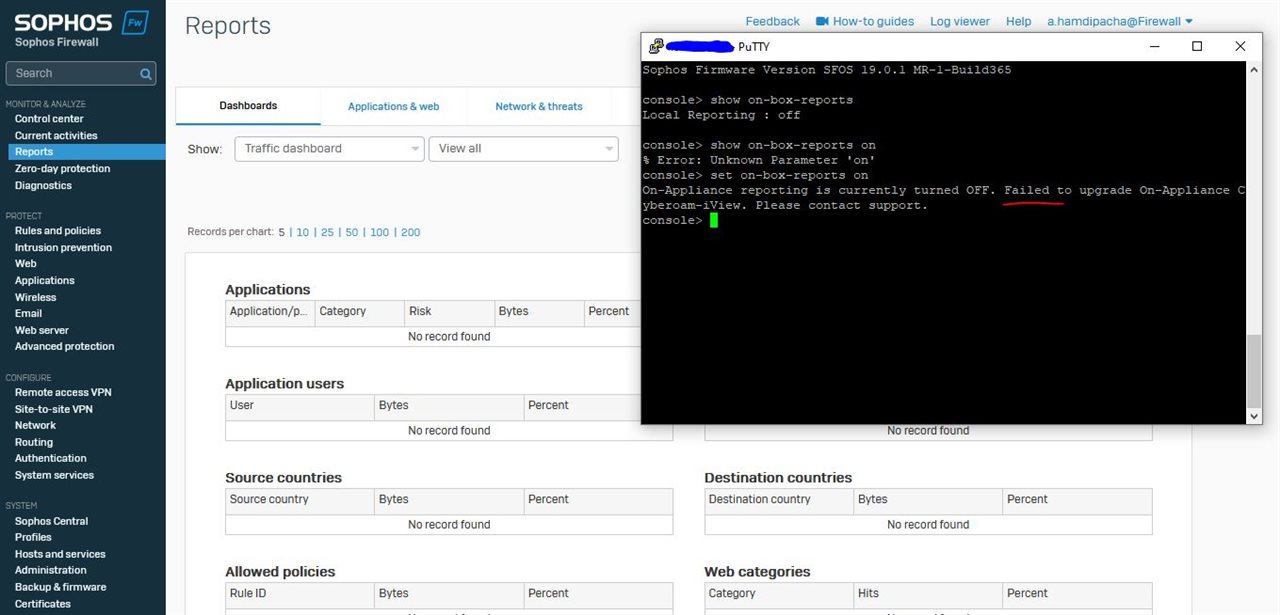Open Remote access VPN settings

[63, 393]
